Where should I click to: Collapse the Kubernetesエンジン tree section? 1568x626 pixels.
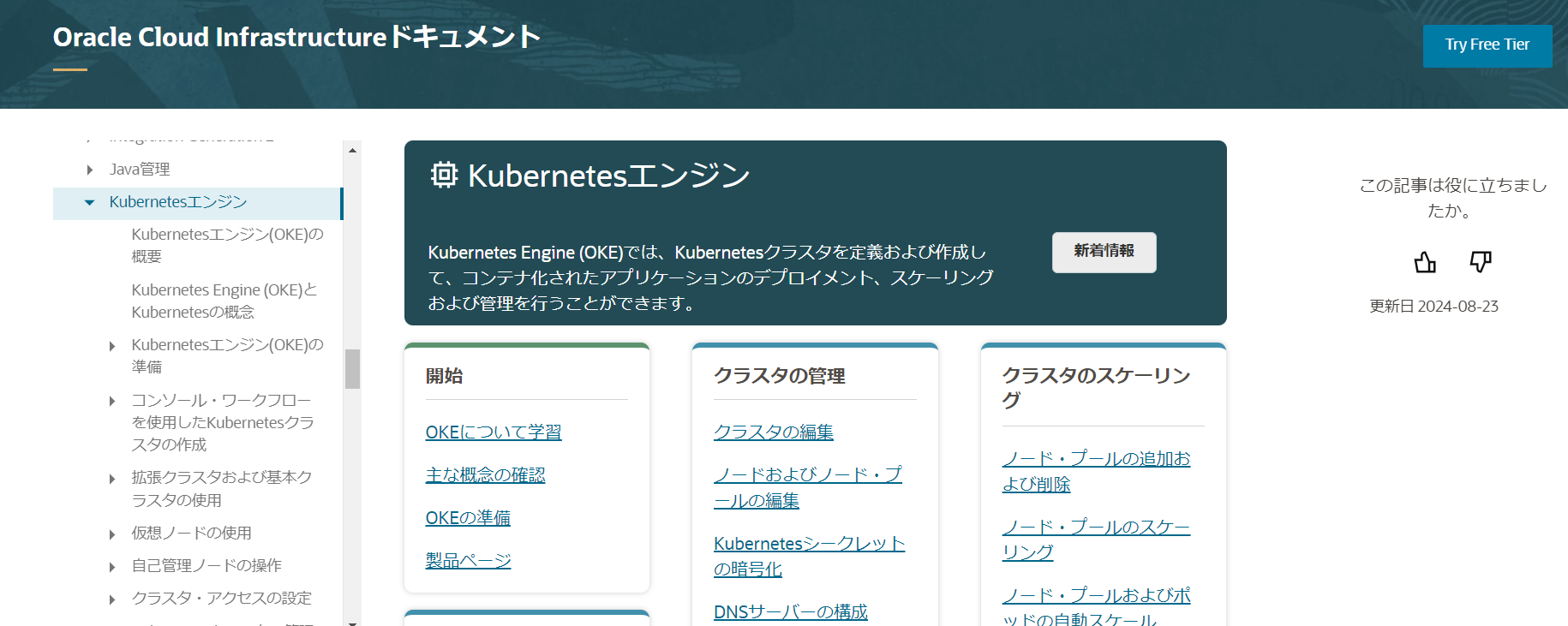click(x=90, y=202)
